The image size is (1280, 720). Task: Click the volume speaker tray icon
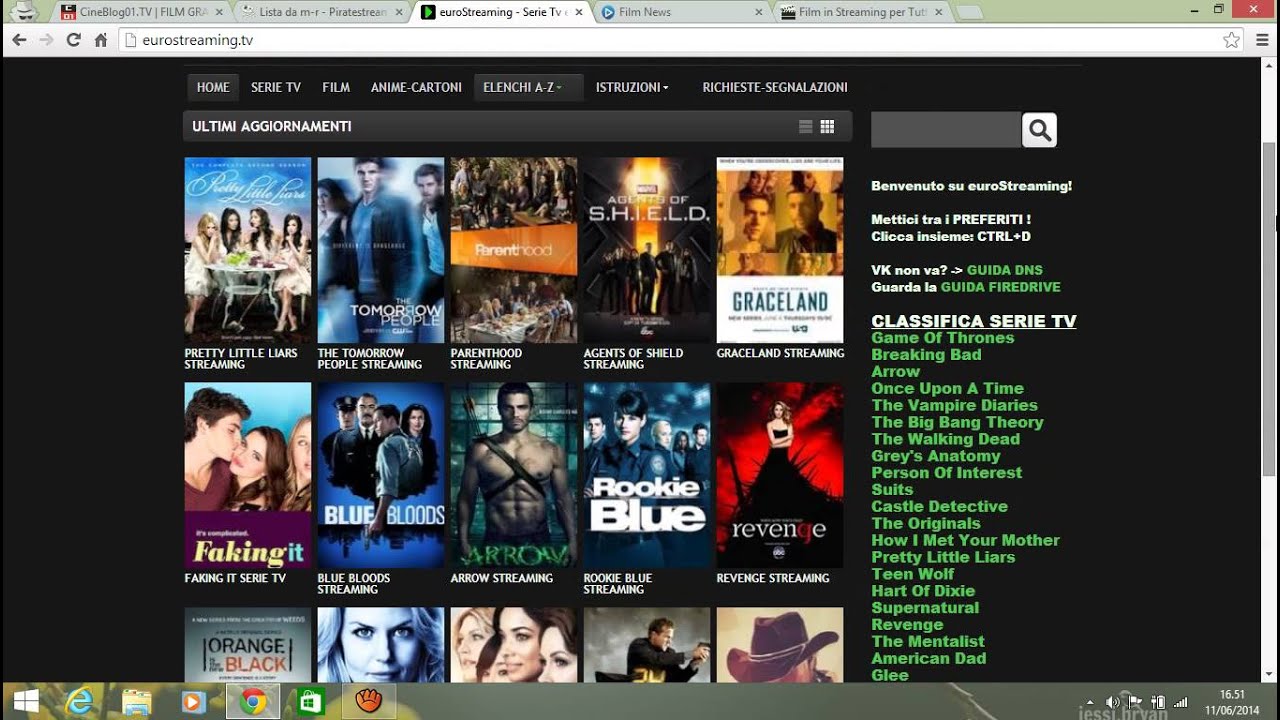tap(1113, 702)
